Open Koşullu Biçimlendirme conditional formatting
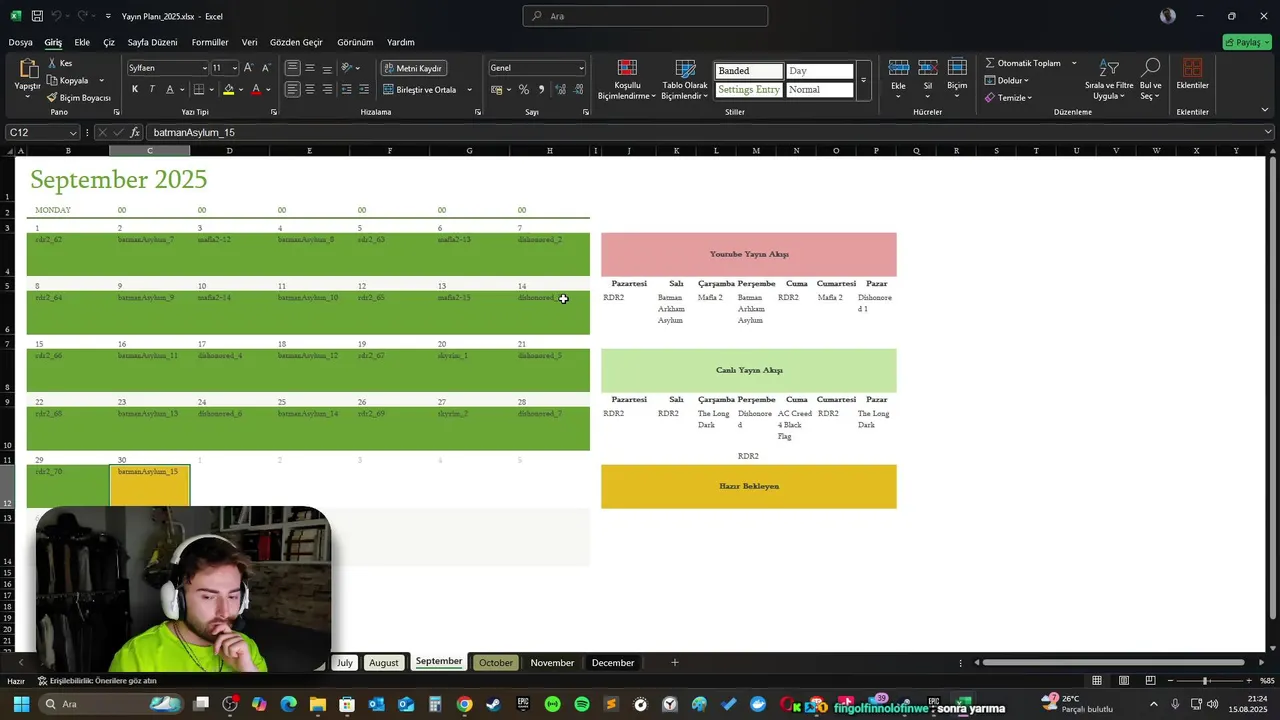This screenshot has width=1280, height=720. (x=626, y=79)
